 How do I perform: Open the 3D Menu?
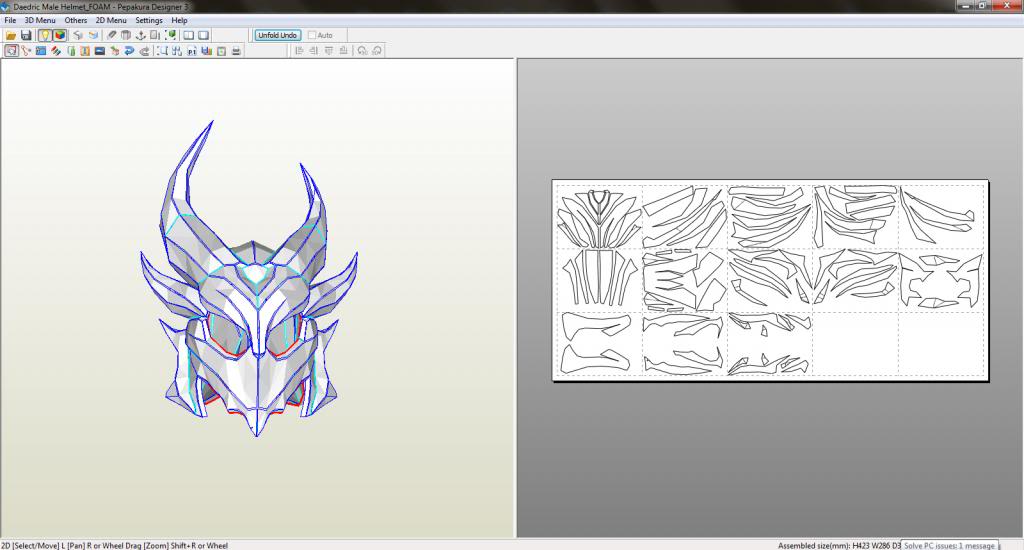(x=40, y=20)
